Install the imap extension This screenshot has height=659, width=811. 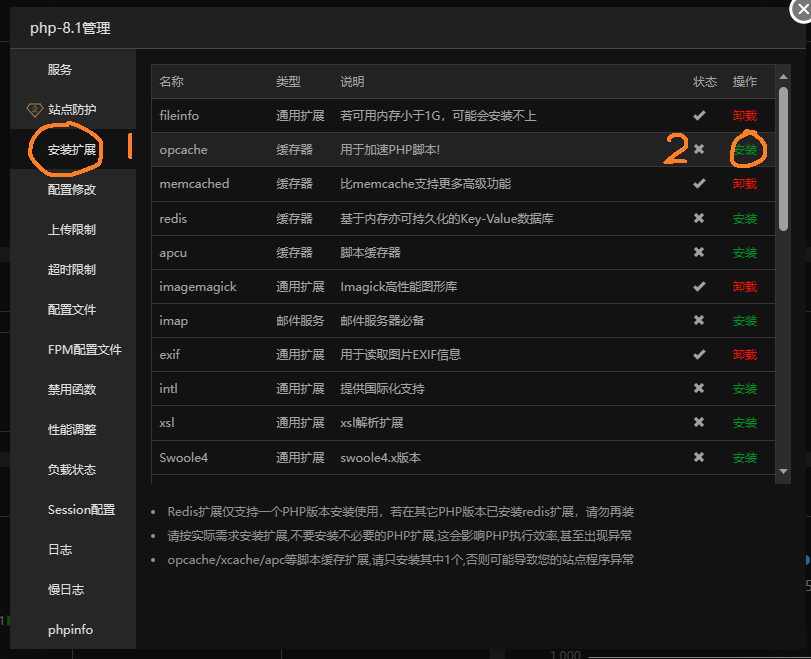point(745,322)
